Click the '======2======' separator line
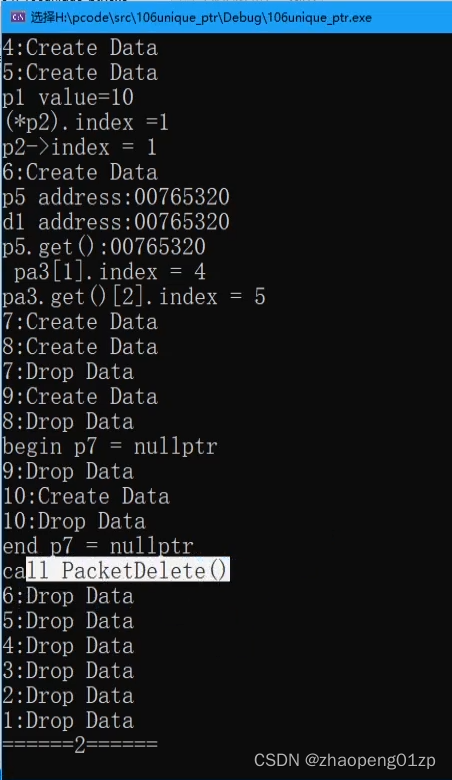The height and width of the screenshot is (780, 452). [x=80, y=745]
